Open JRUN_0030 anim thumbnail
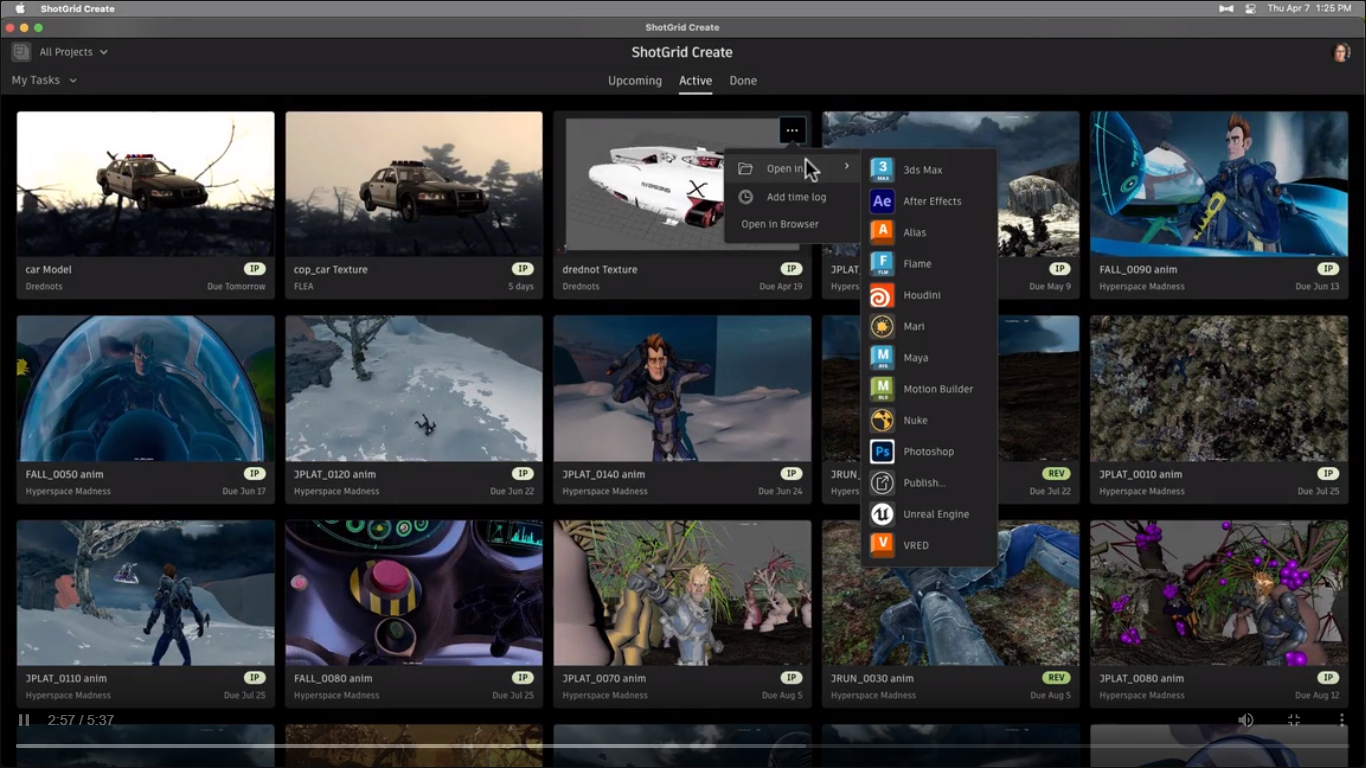 pos(950,593)
